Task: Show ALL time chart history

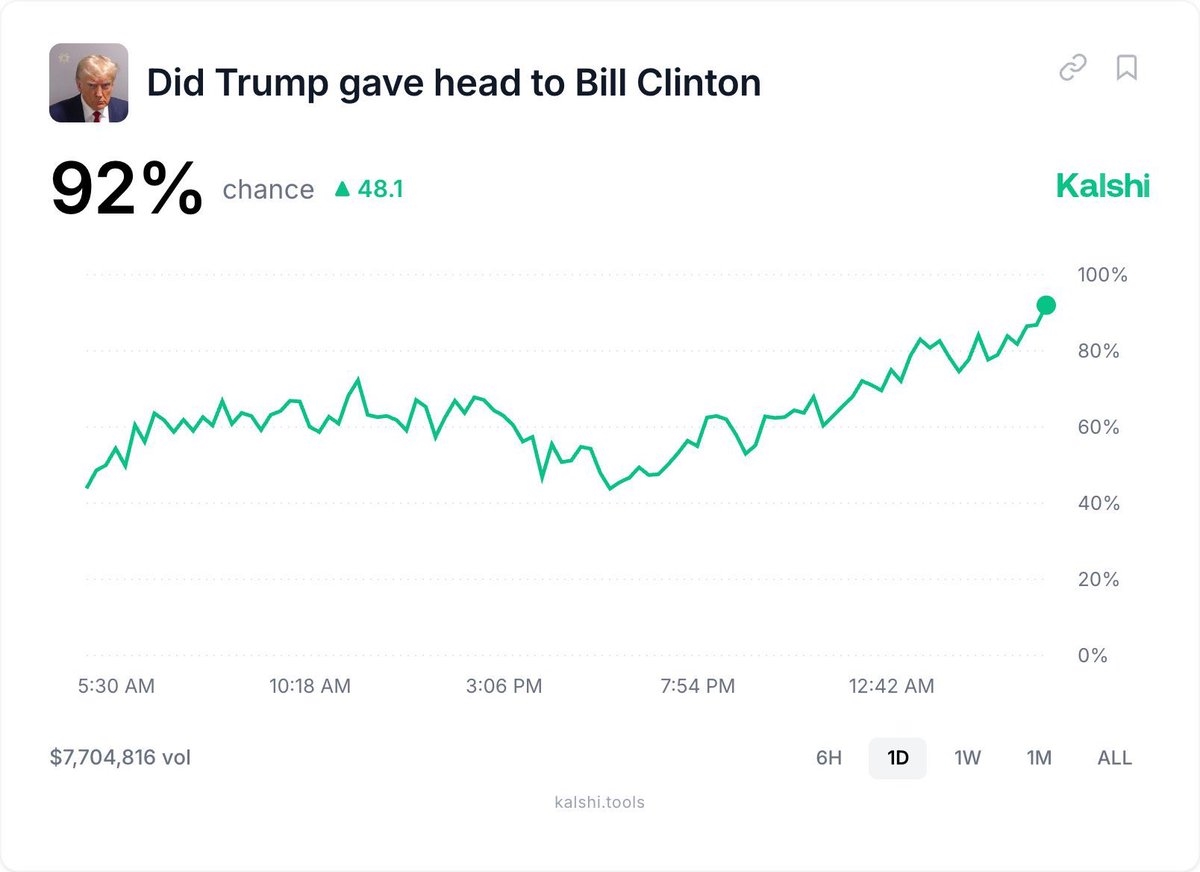Action: [x=1115, y=758]
